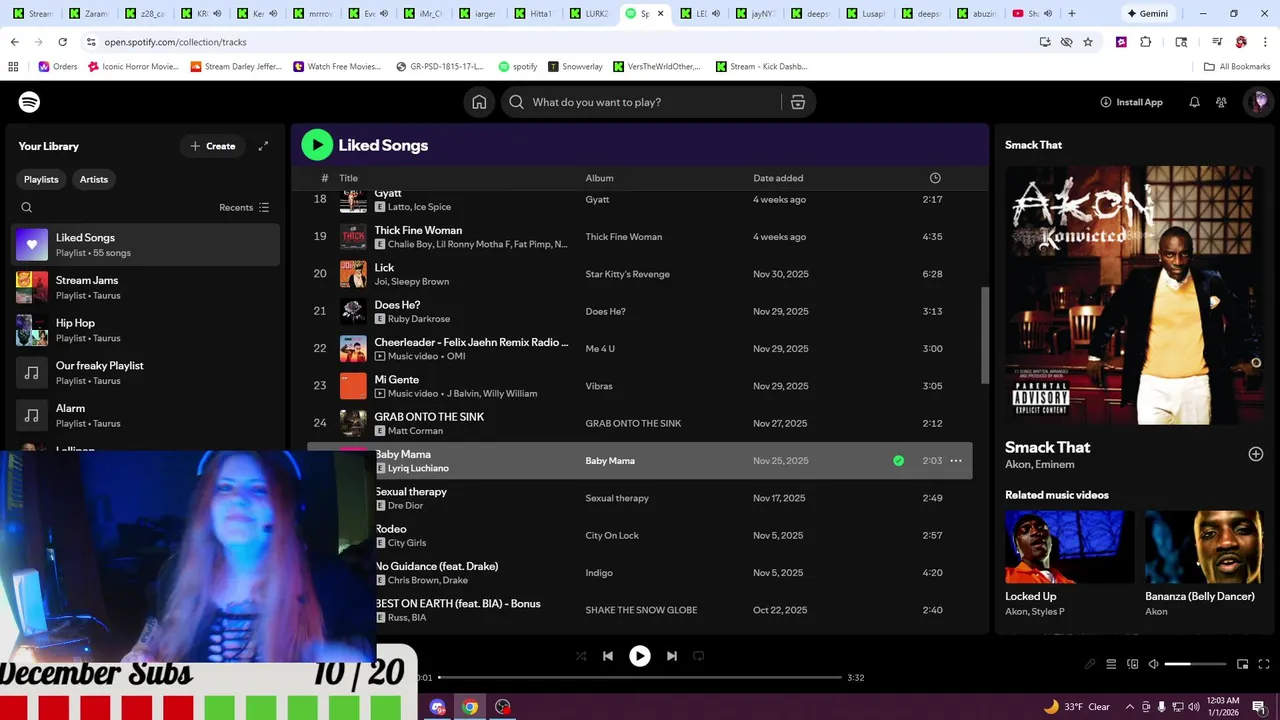The image size is (1280, 720).
Task: Mute the Spotify volume
Action: tap(1153, 664)
